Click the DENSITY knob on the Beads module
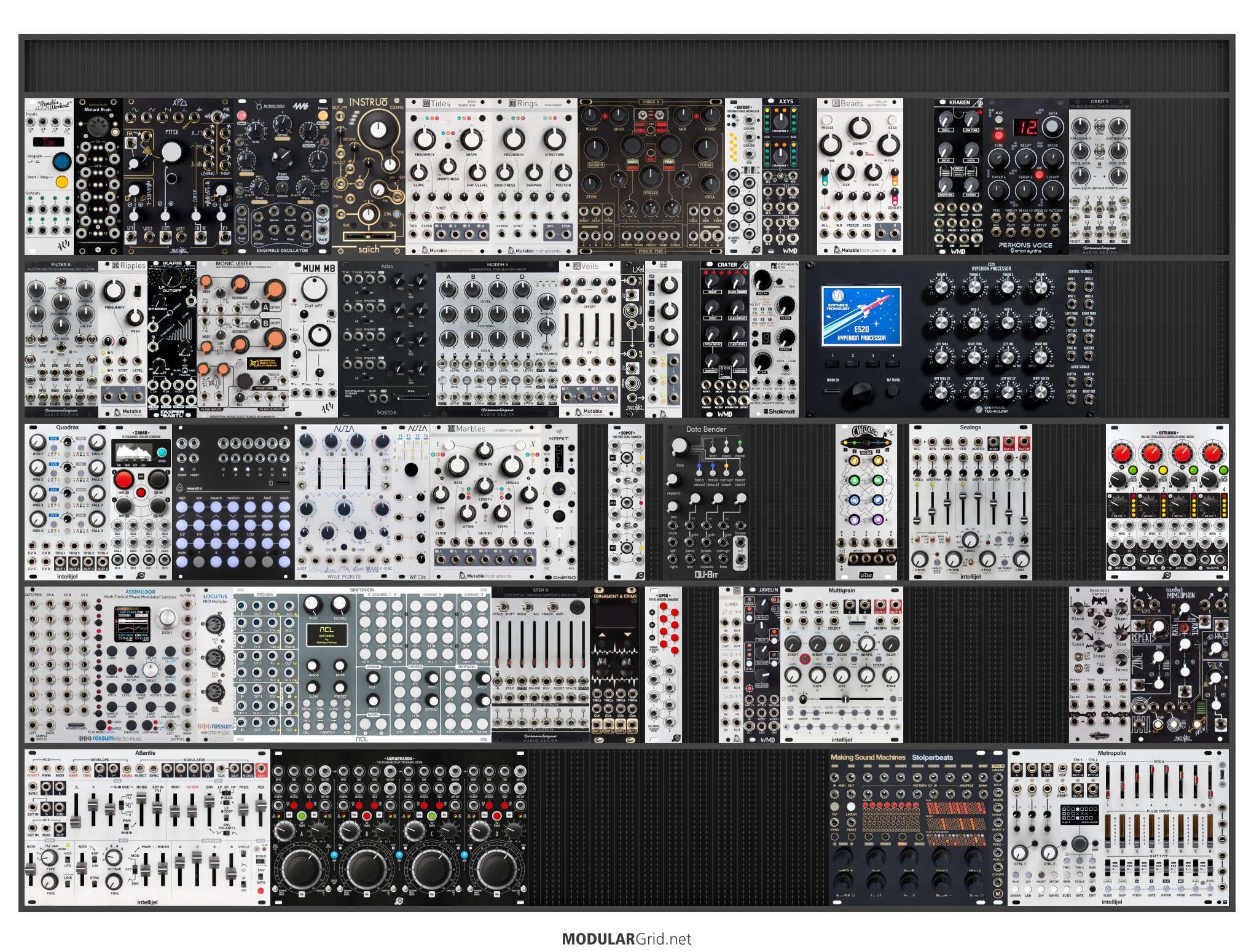Viewport: 1254px width, 952px height. [x=860, y=128]
